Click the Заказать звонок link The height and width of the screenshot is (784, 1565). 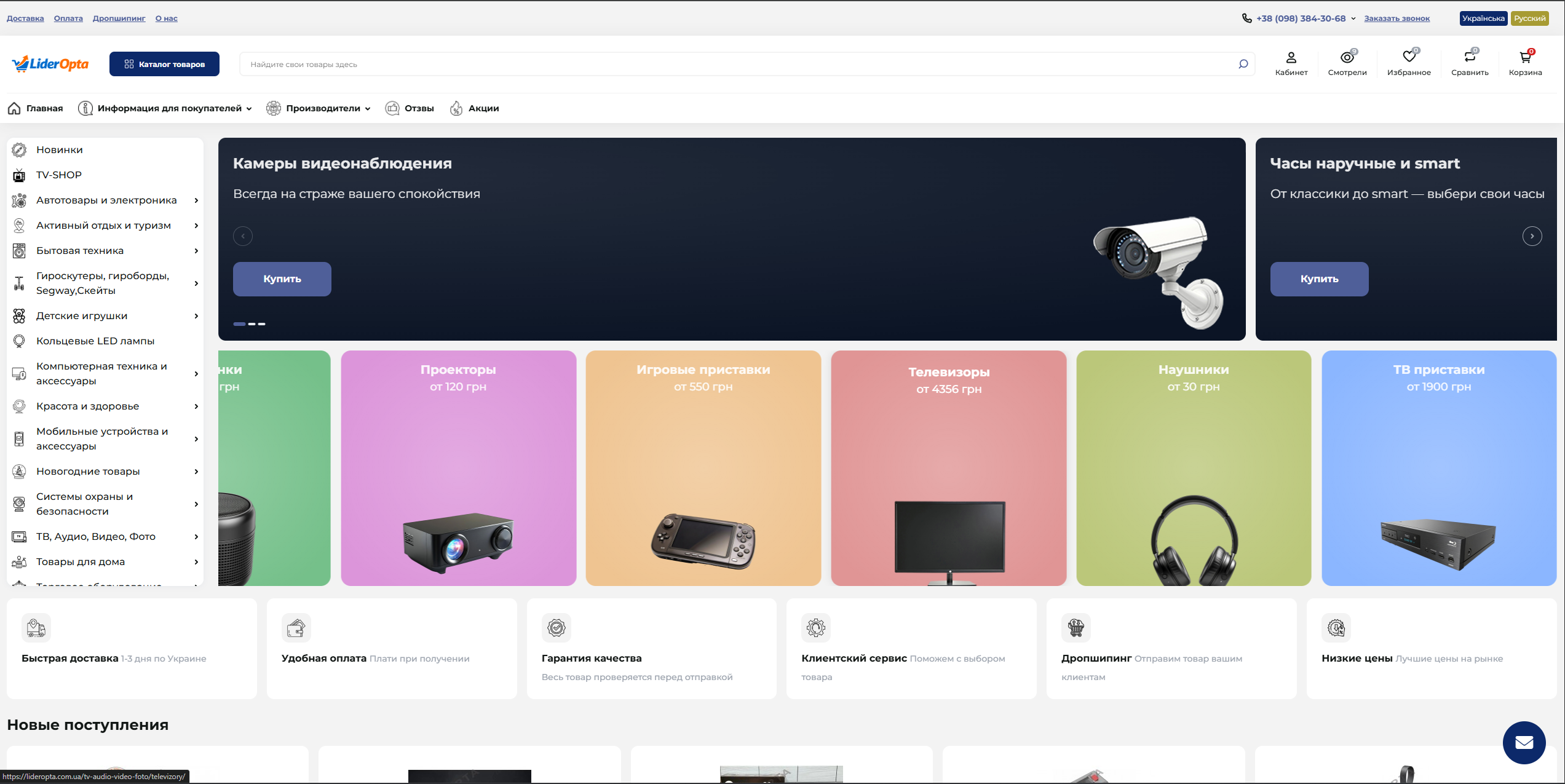[x=1397, y=18]
